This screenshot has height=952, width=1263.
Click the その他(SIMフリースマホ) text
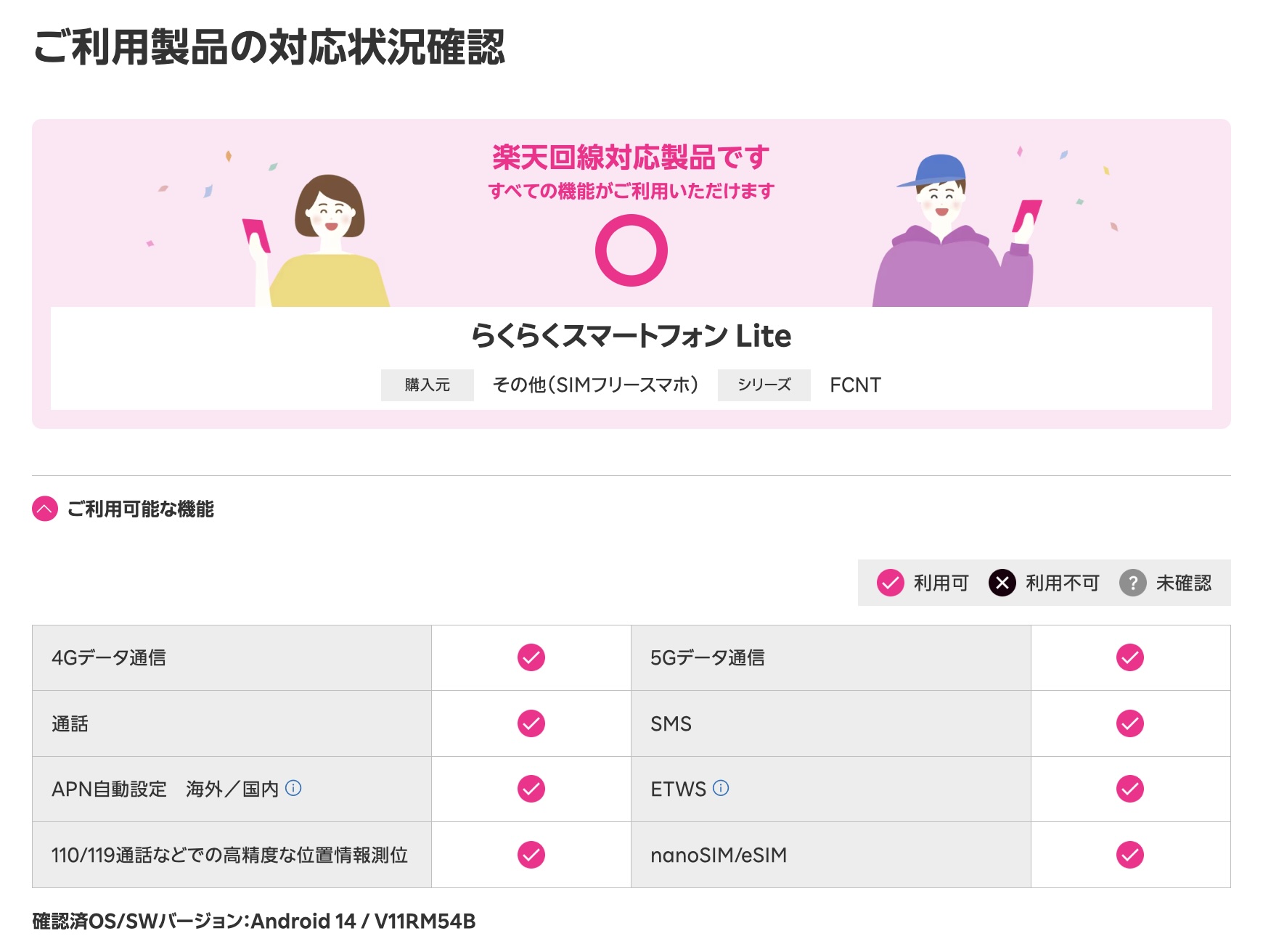pos(596,385)
